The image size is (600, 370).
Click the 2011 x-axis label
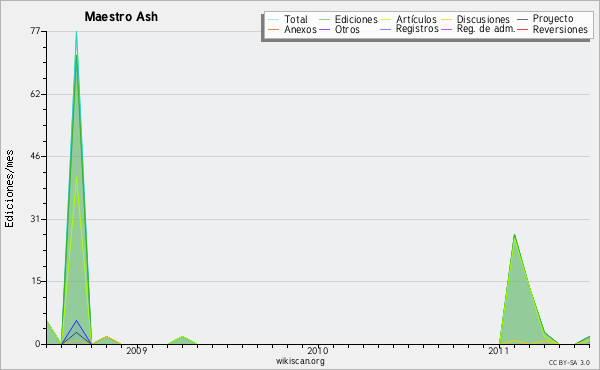(499, 350)
